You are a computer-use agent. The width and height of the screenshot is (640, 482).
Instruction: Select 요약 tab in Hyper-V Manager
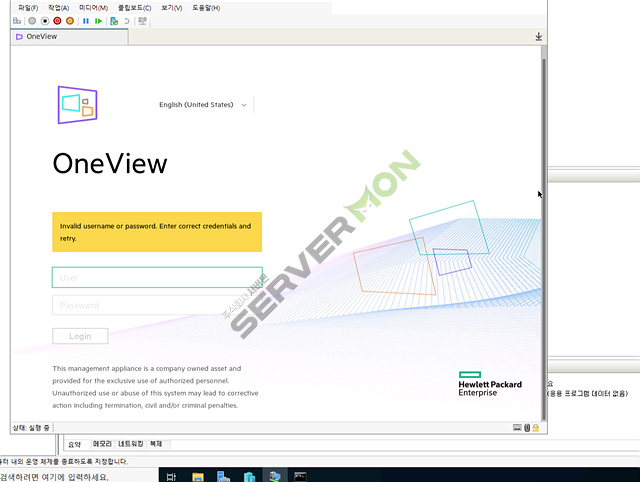75,444
